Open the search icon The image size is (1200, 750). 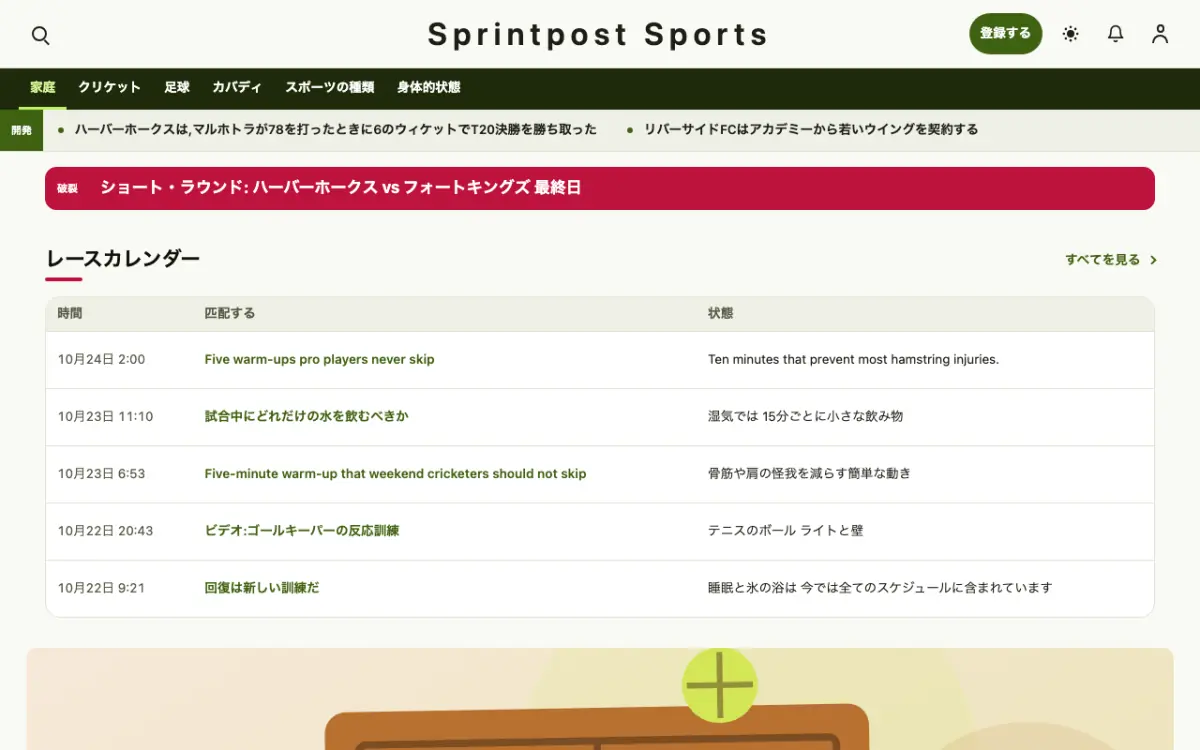pos(40,35)
